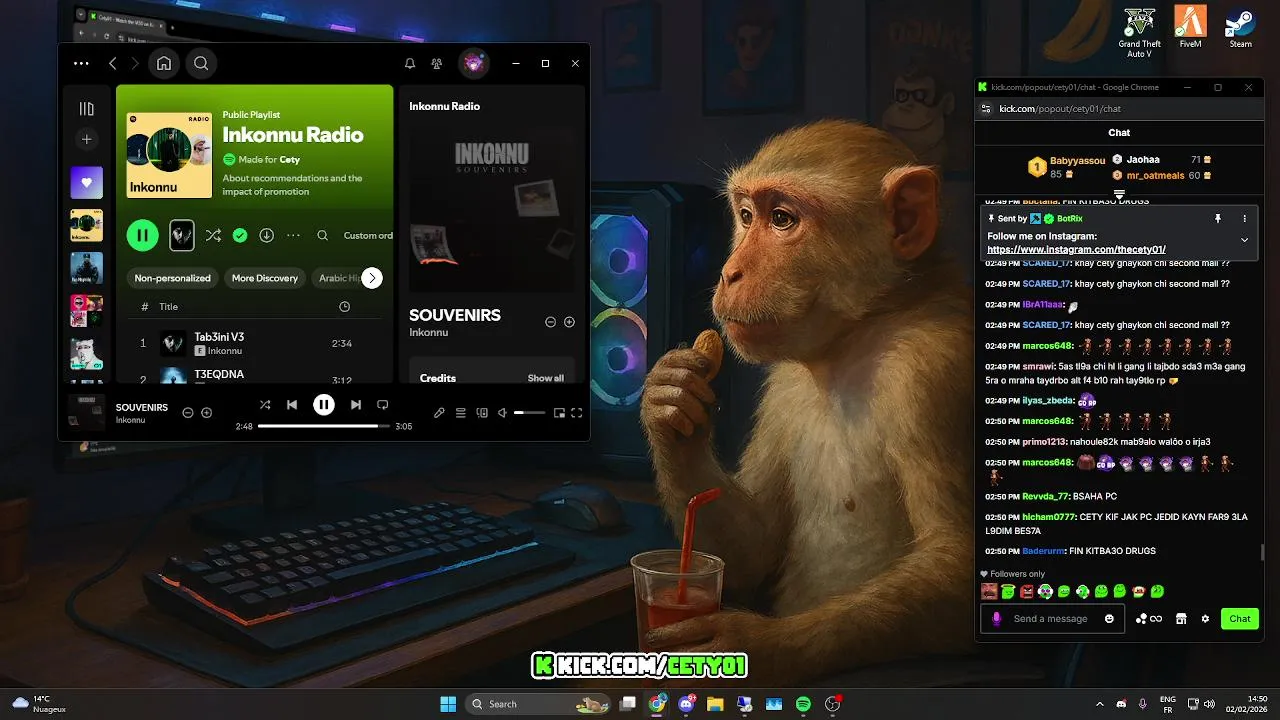Image resolution: width=1280 pixels, height=720 pixels.
Task: Pause playback in bottom player bar
Action: tap(324, 405)
